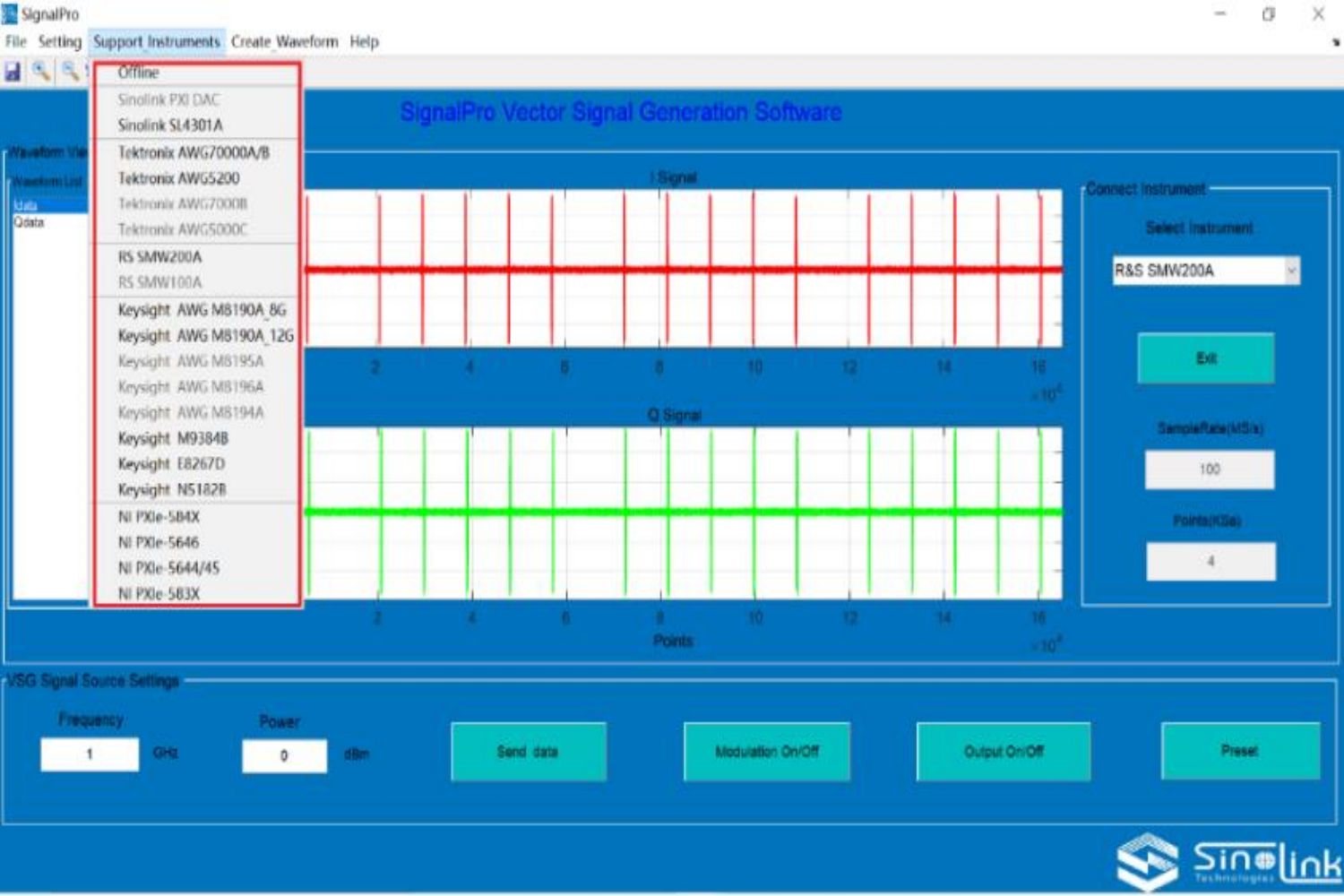Click the SignalPro app icon in title bar

click(x=10, y=13)
